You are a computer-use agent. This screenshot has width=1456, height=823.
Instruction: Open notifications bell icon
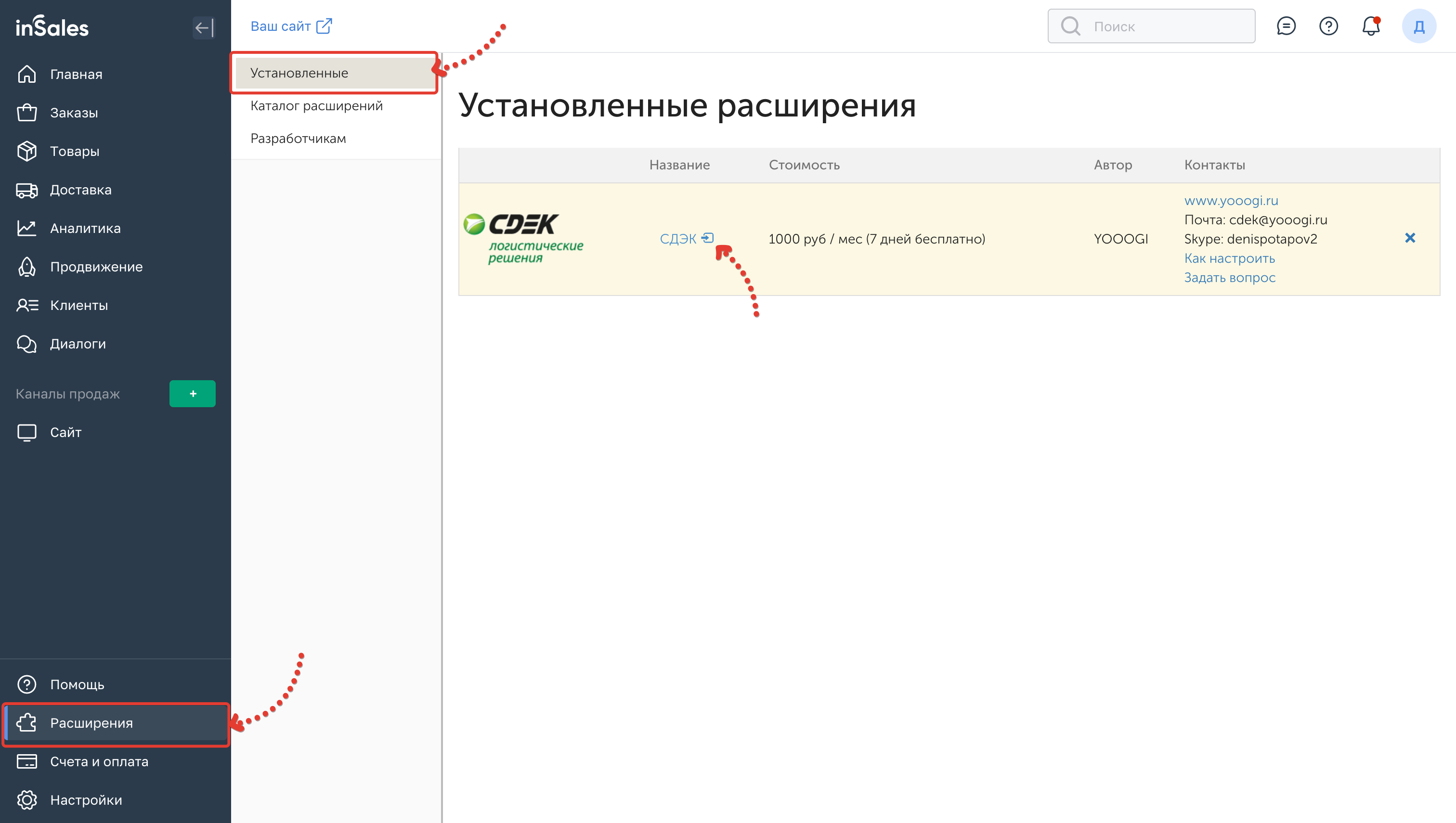[x=1371, y=26]
